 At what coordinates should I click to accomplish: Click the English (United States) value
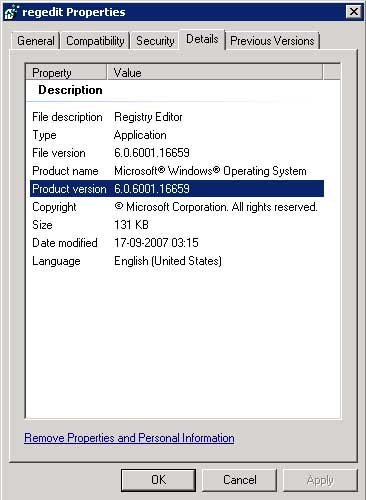[x=168, y=261]
